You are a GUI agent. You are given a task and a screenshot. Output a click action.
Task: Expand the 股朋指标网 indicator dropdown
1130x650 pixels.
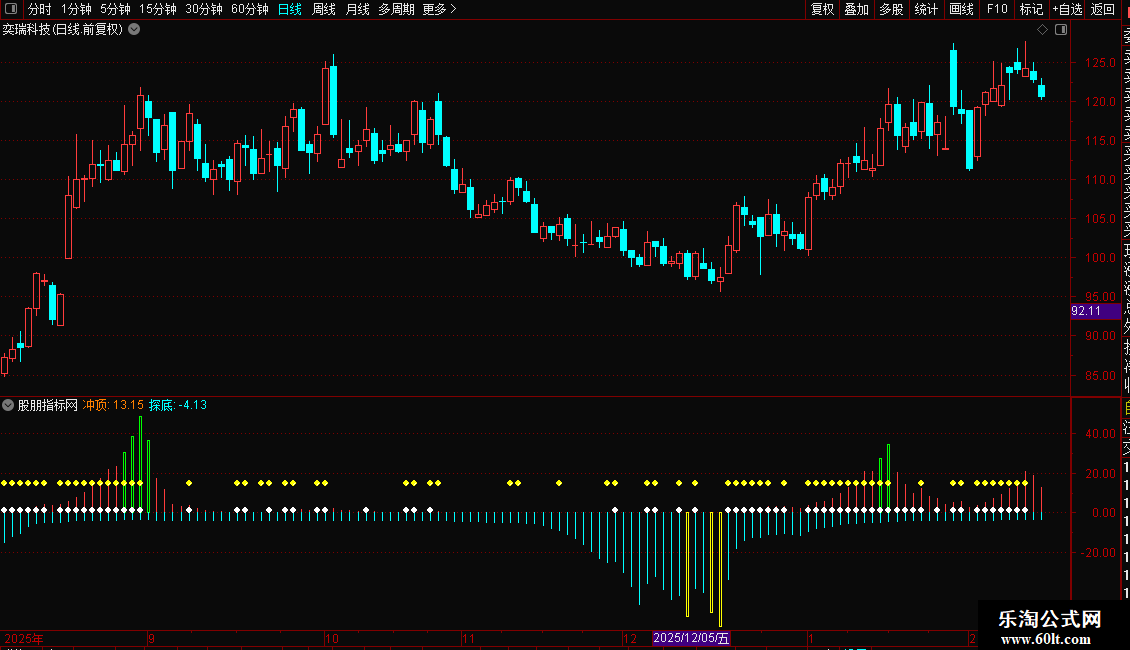[x=8, y=405]
